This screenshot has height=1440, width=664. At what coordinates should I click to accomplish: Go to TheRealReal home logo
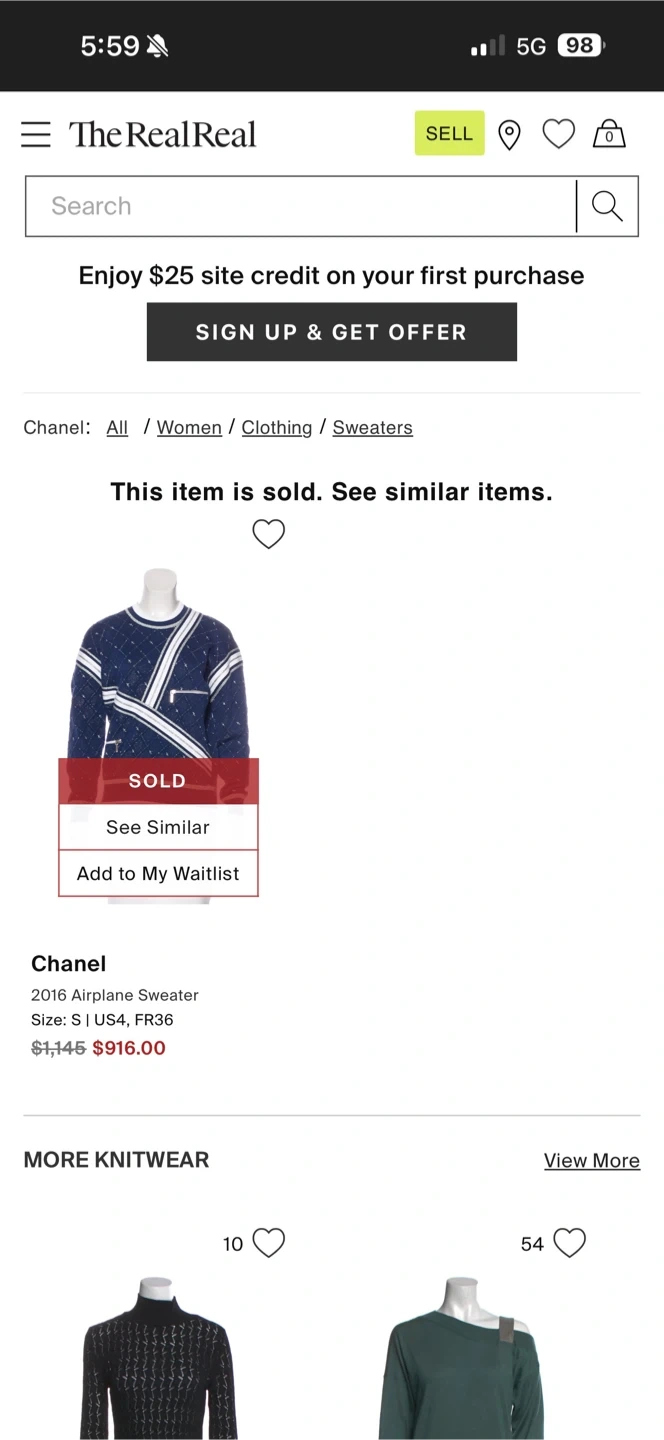(163, 134)
